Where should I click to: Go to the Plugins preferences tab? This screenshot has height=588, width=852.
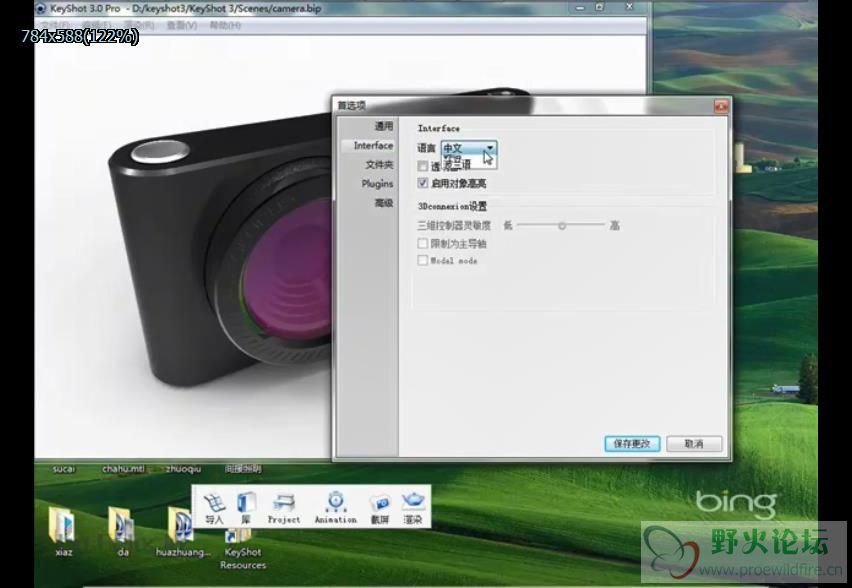[377, 184]
